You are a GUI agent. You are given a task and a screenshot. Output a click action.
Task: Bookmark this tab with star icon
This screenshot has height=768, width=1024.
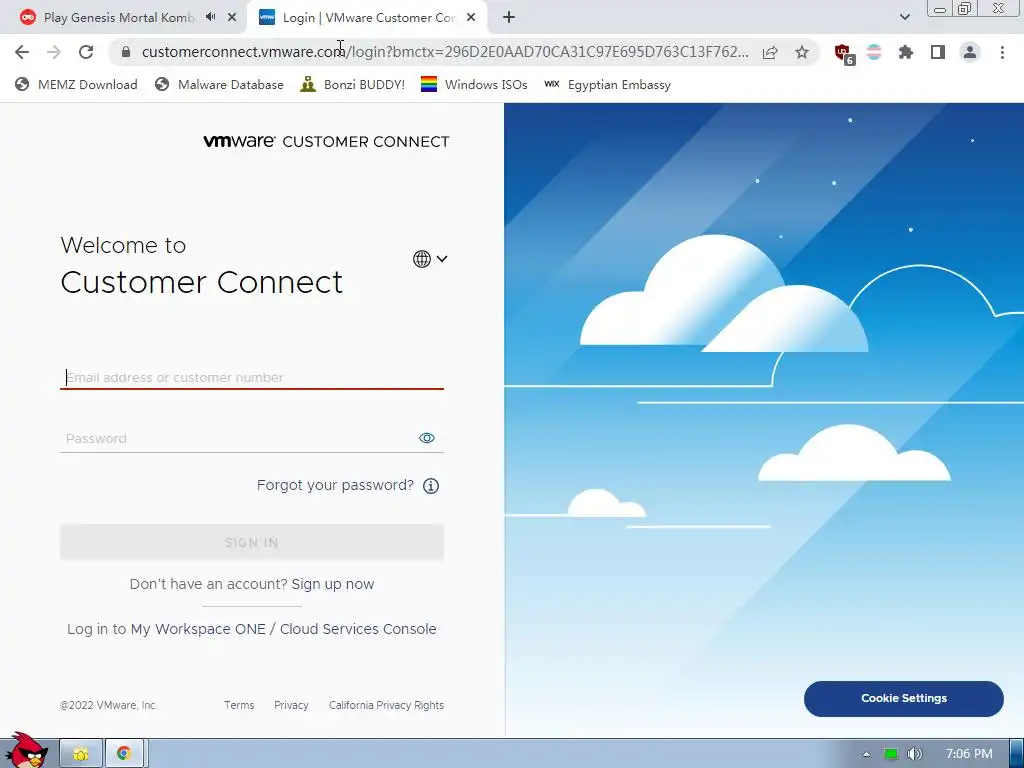coord(802,52)
